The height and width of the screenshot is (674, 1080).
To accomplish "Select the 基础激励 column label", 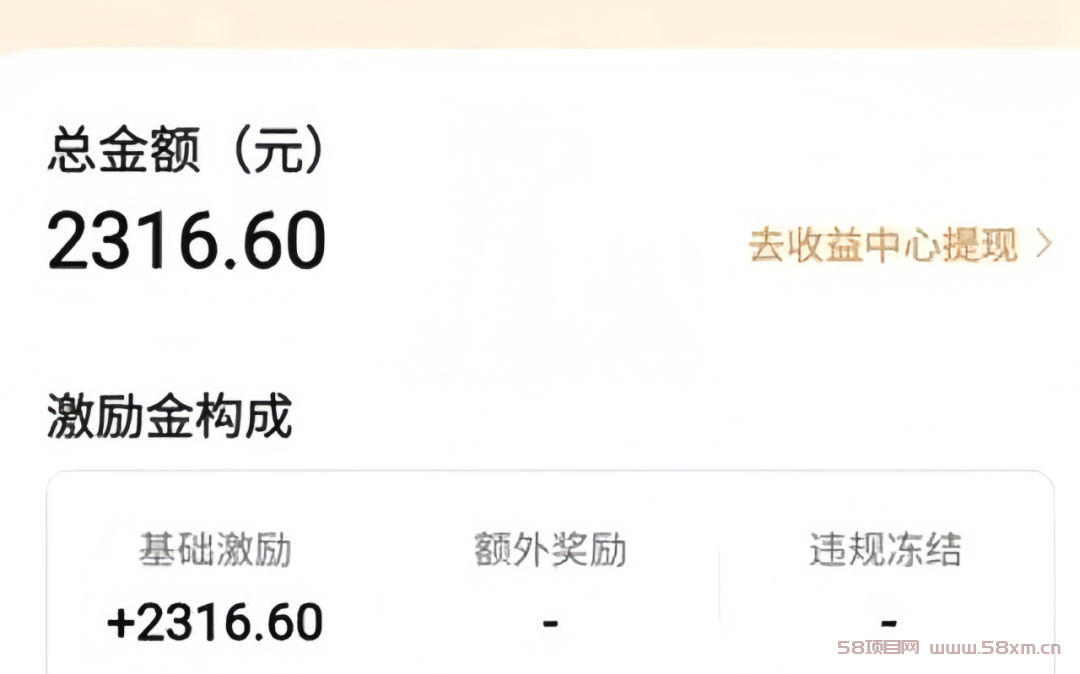I will [215, 550].
